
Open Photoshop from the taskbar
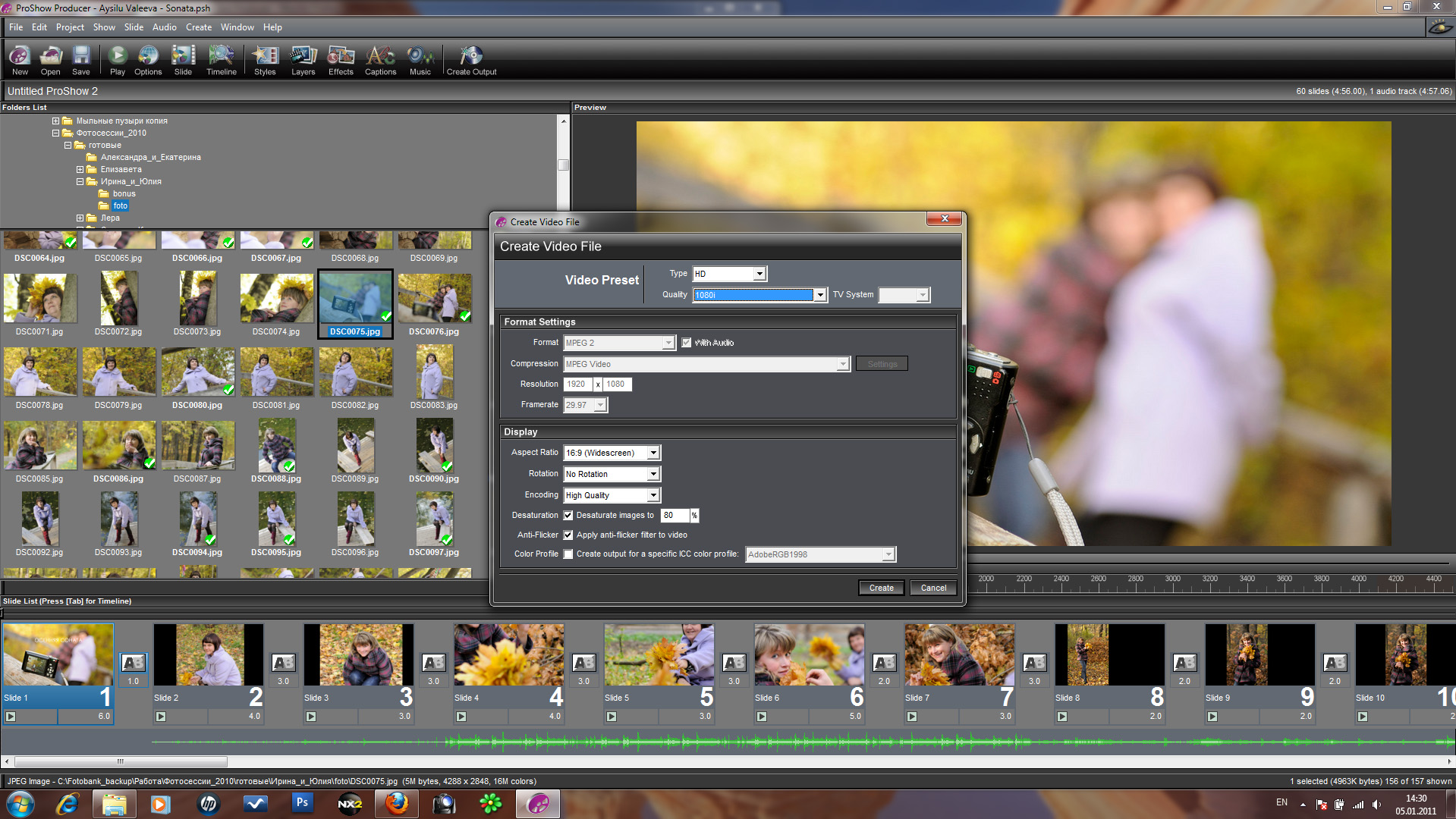pyautogui.click(x=302, y=803)
